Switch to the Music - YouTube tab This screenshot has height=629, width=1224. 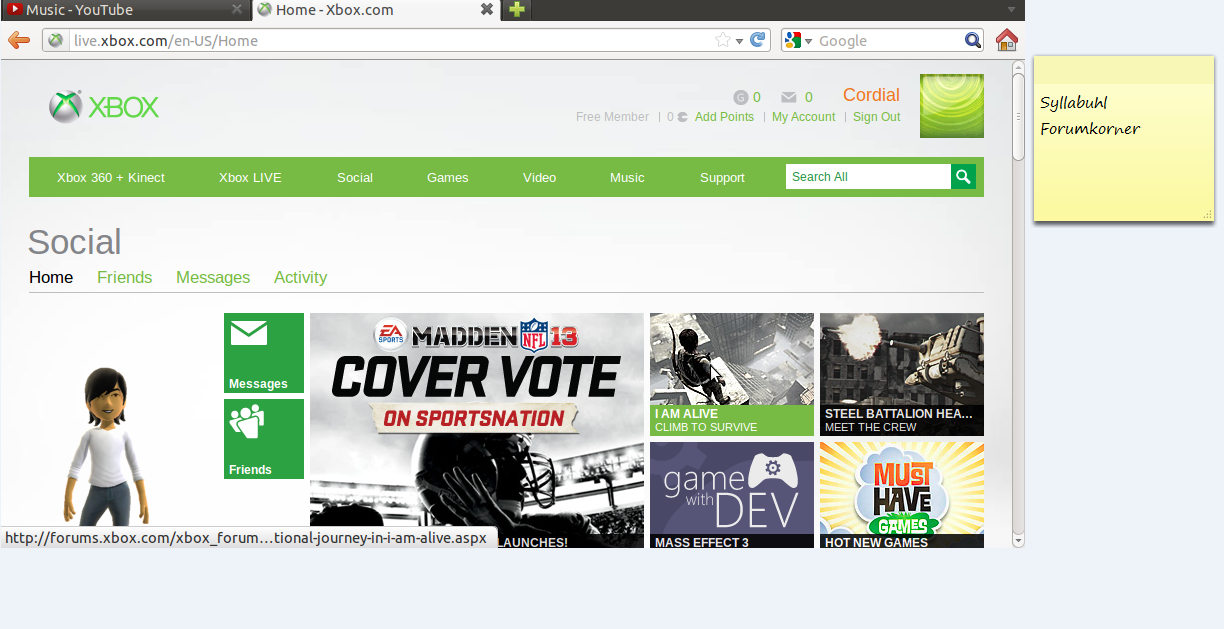pos(125,10)
